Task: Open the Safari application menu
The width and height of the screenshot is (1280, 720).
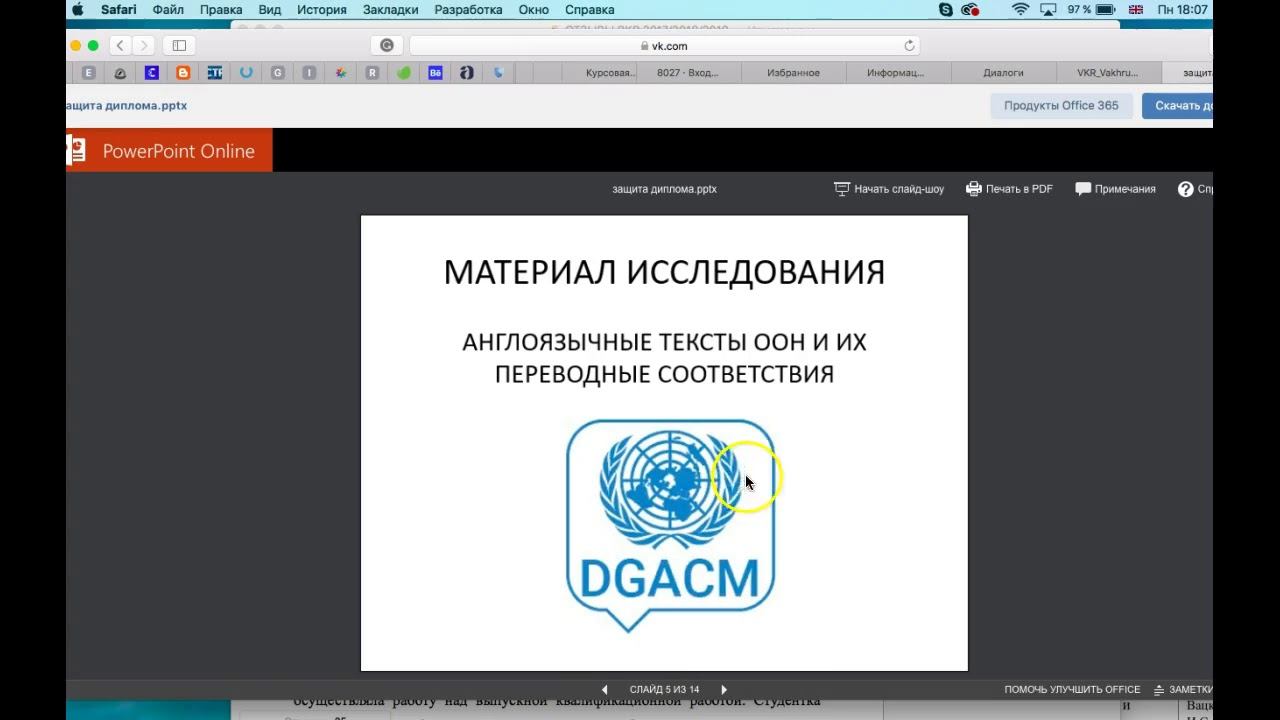Action: [119, 10]
